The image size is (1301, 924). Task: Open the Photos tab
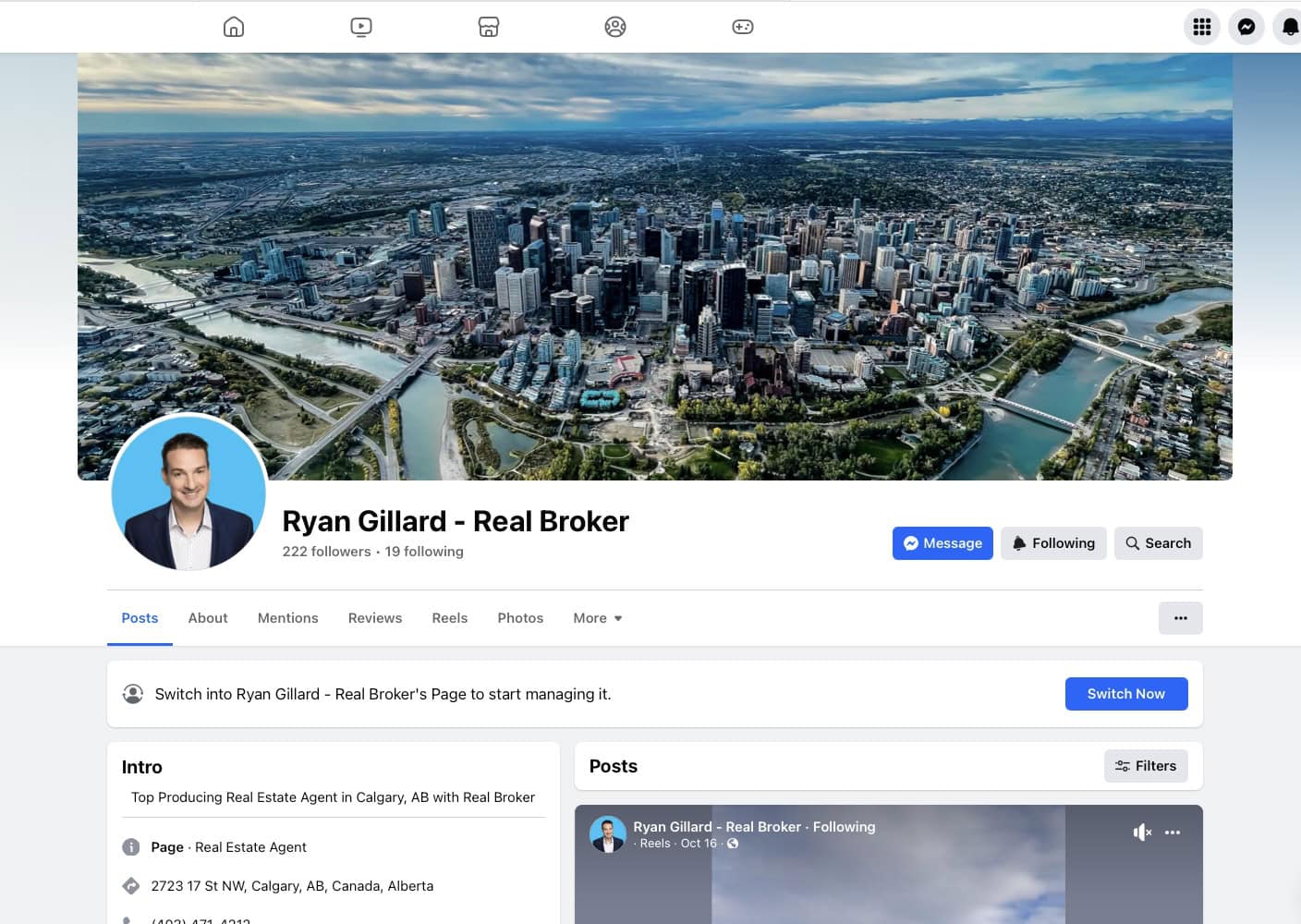click(520, 618)
